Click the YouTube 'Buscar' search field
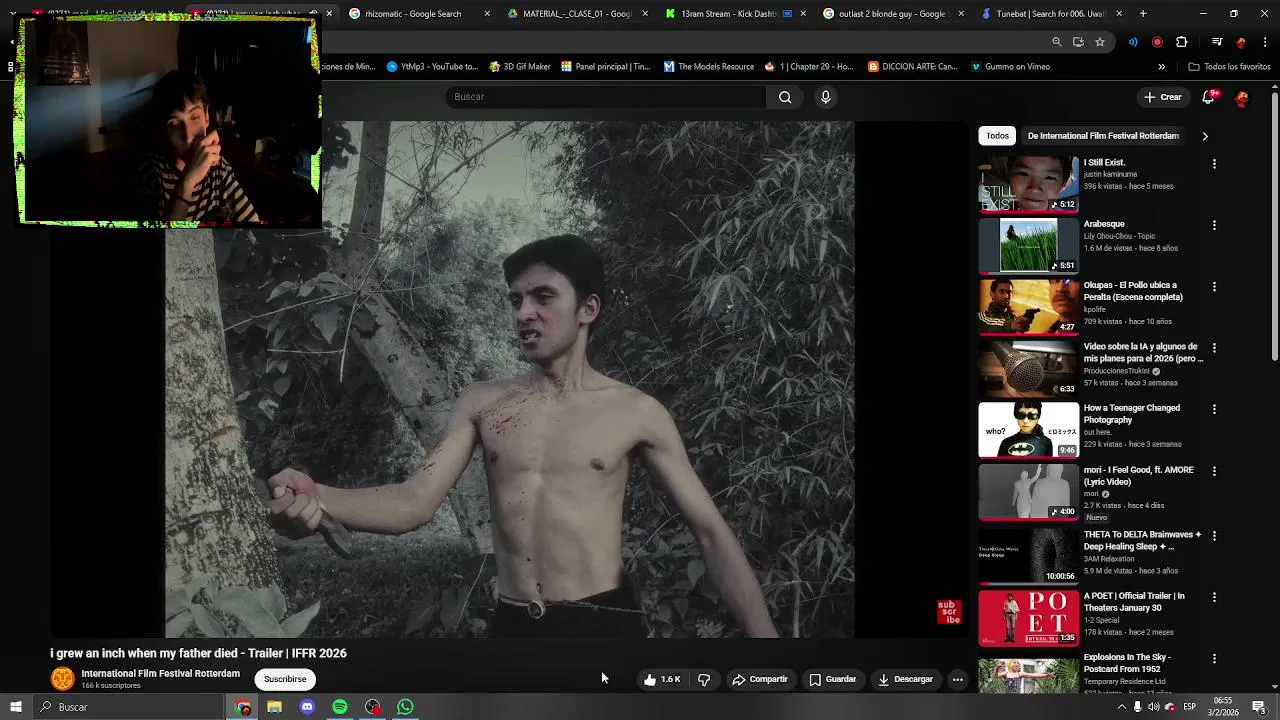The width and height of the screenshot is (1280, 720). click(605, 97)
